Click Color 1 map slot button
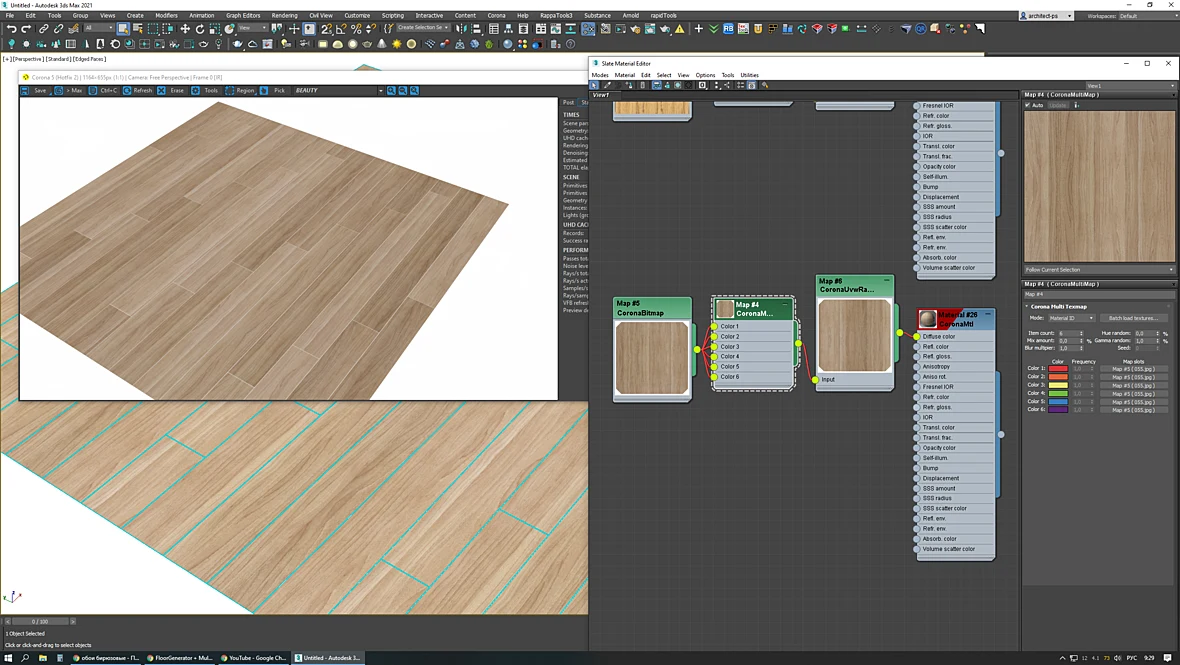Screen dimensions: 1180x665 click(x=1133, y=369)
